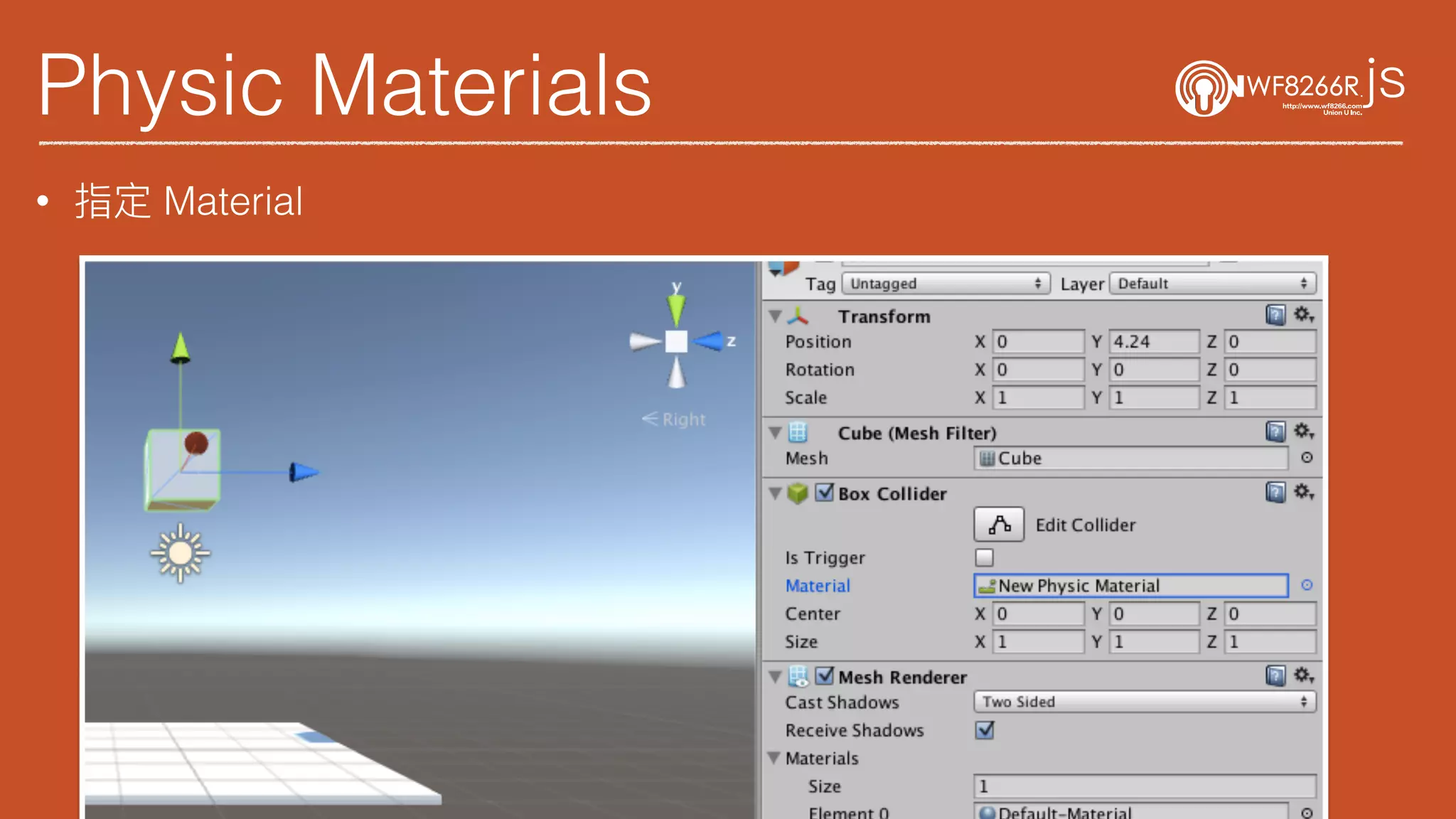Screen dimensions: 1456x819
Task: Click the WF8266R.js logo link
Action: point(1290,87)
